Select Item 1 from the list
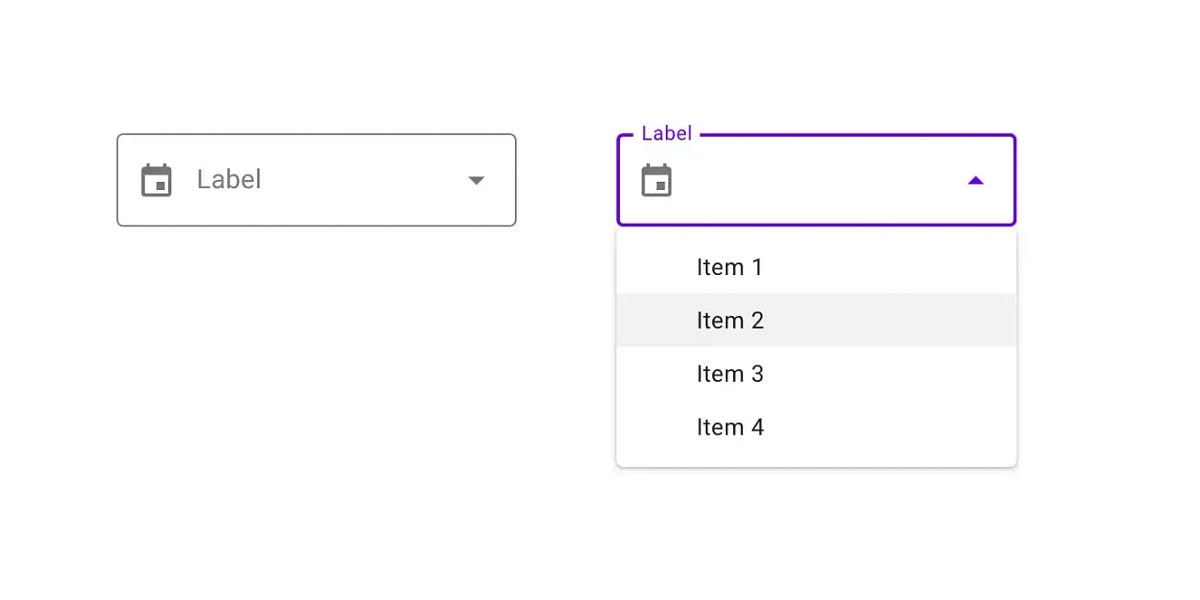 point(730,266)
